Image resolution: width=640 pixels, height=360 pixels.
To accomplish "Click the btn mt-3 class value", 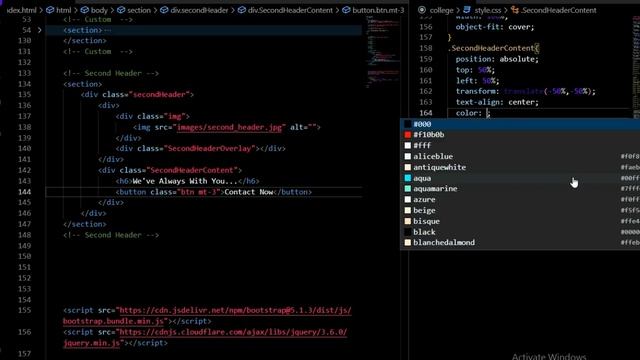I will [198, 192].
